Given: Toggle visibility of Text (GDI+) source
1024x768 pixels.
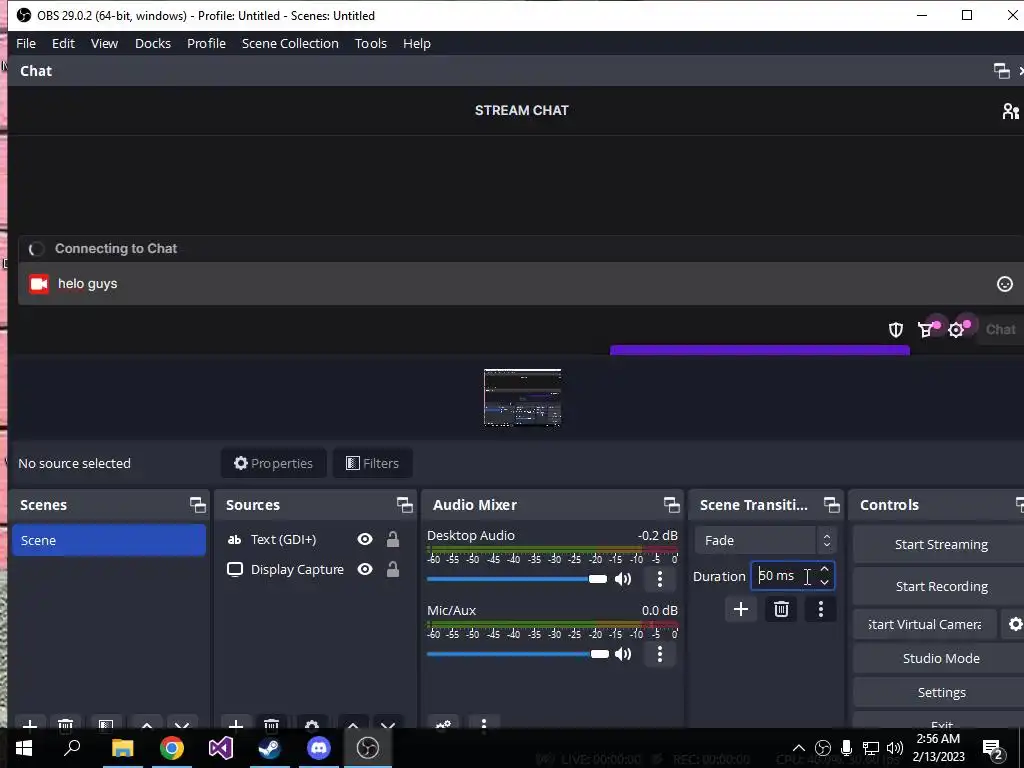Looking at the screenshot, I should (365, 539).
